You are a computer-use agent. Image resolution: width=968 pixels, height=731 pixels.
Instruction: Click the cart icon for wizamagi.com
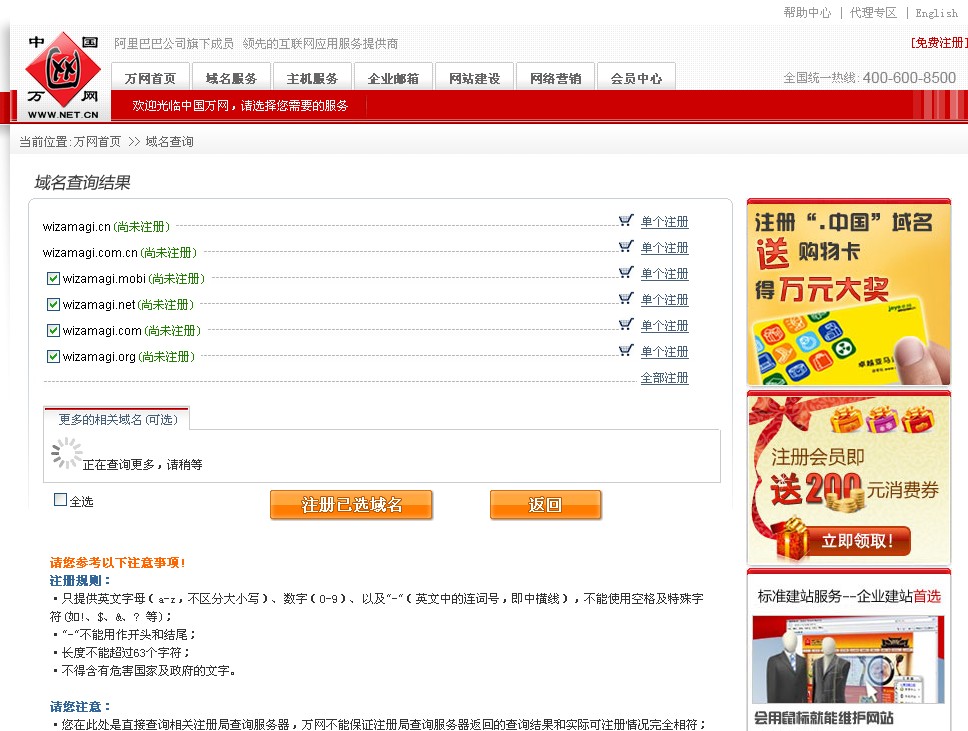click(x=626, y=324)
